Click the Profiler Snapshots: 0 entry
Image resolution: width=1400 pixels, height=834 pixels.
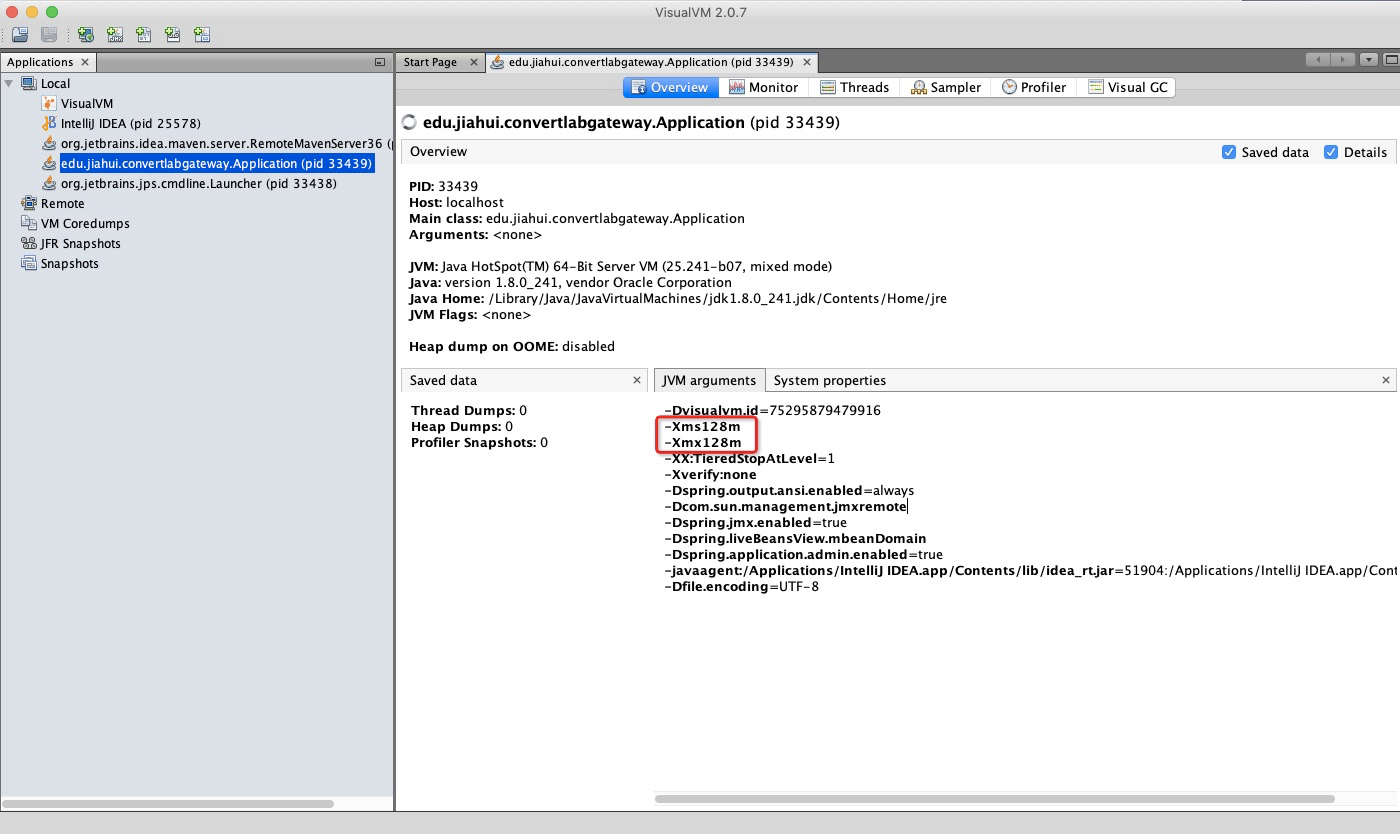479,442
